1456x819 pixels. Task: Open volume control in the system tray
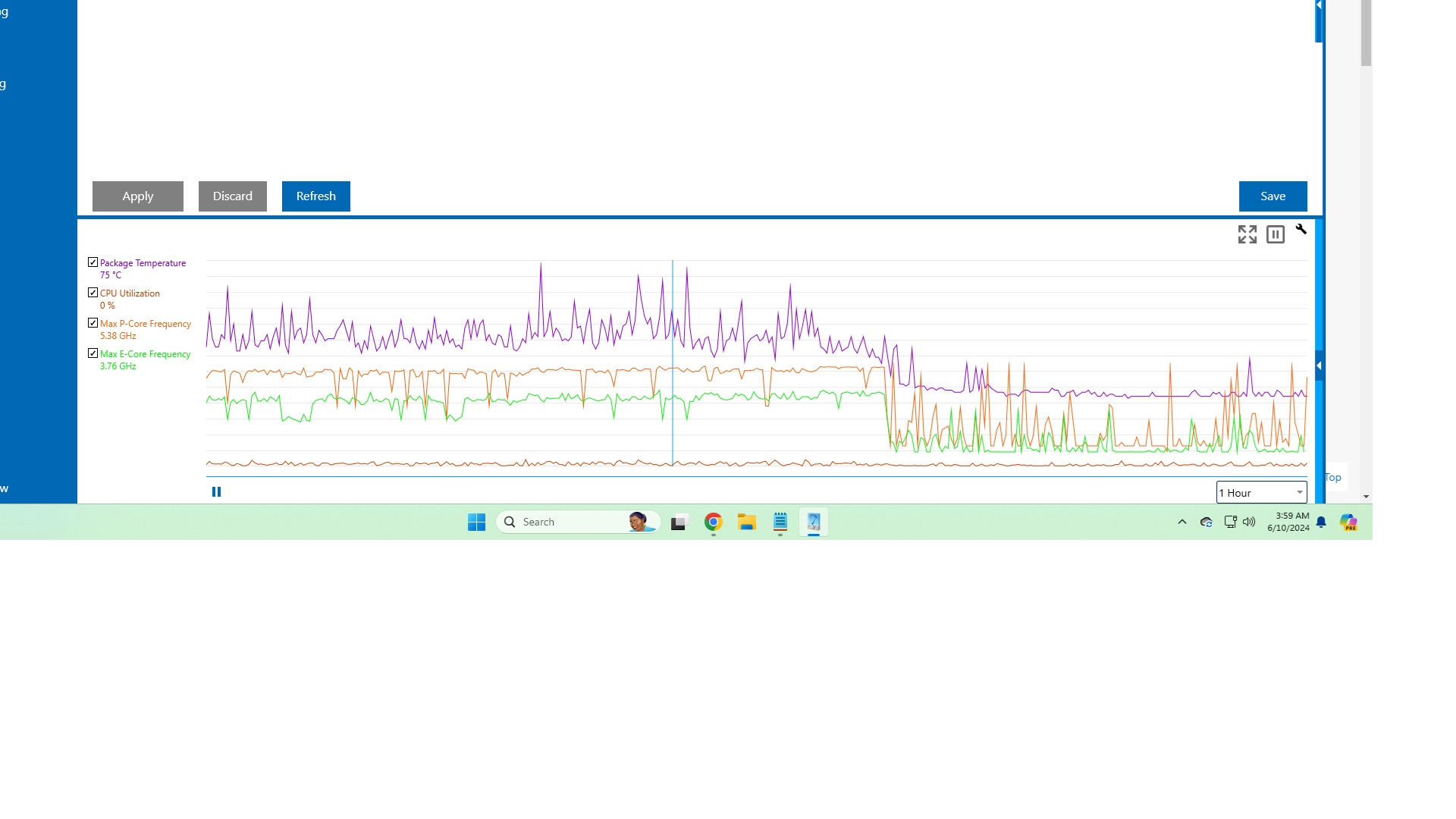(1249, 522)
